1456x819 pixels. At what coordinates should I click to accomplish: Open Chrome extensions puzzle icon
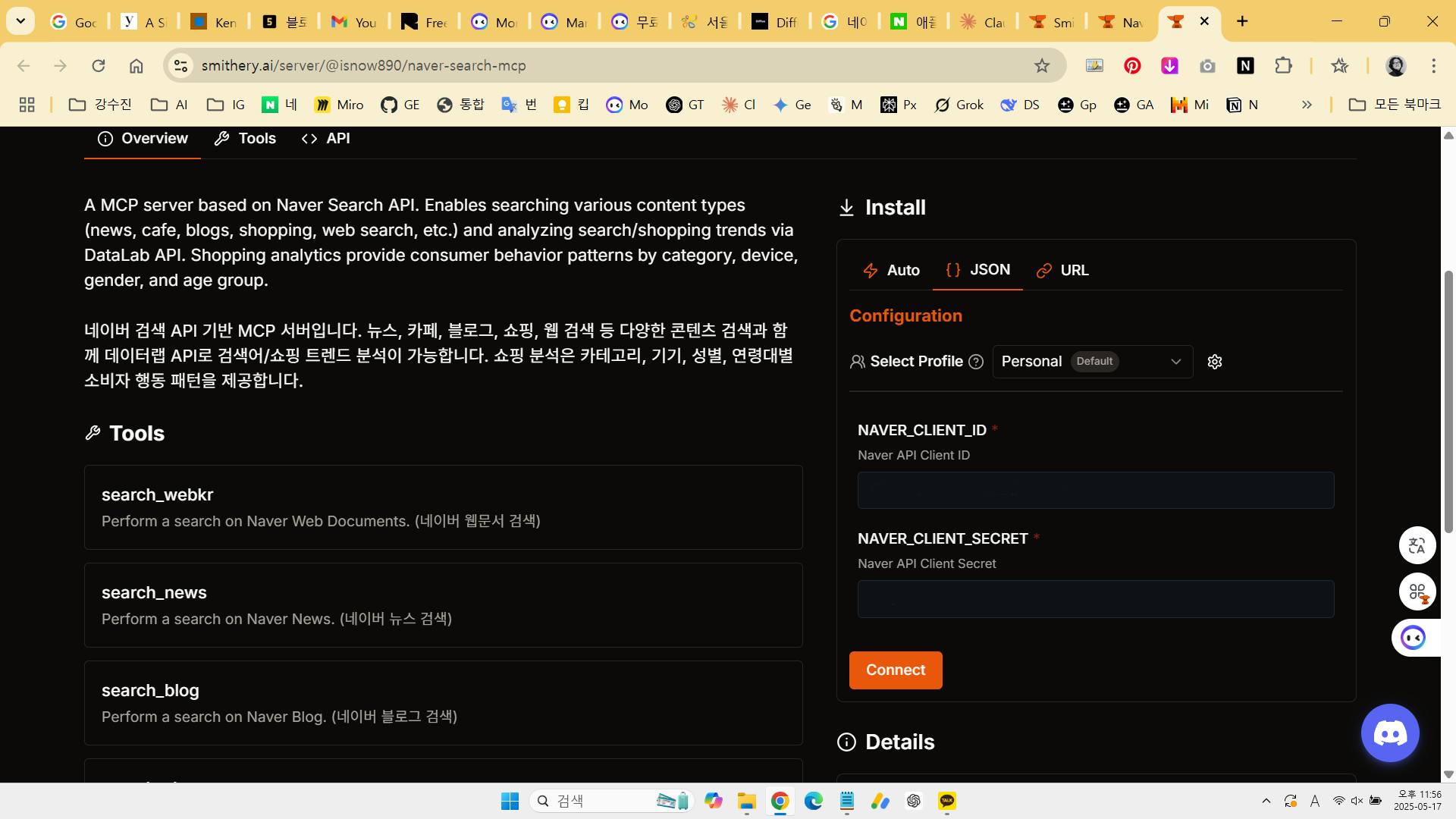click(1282, 66)
